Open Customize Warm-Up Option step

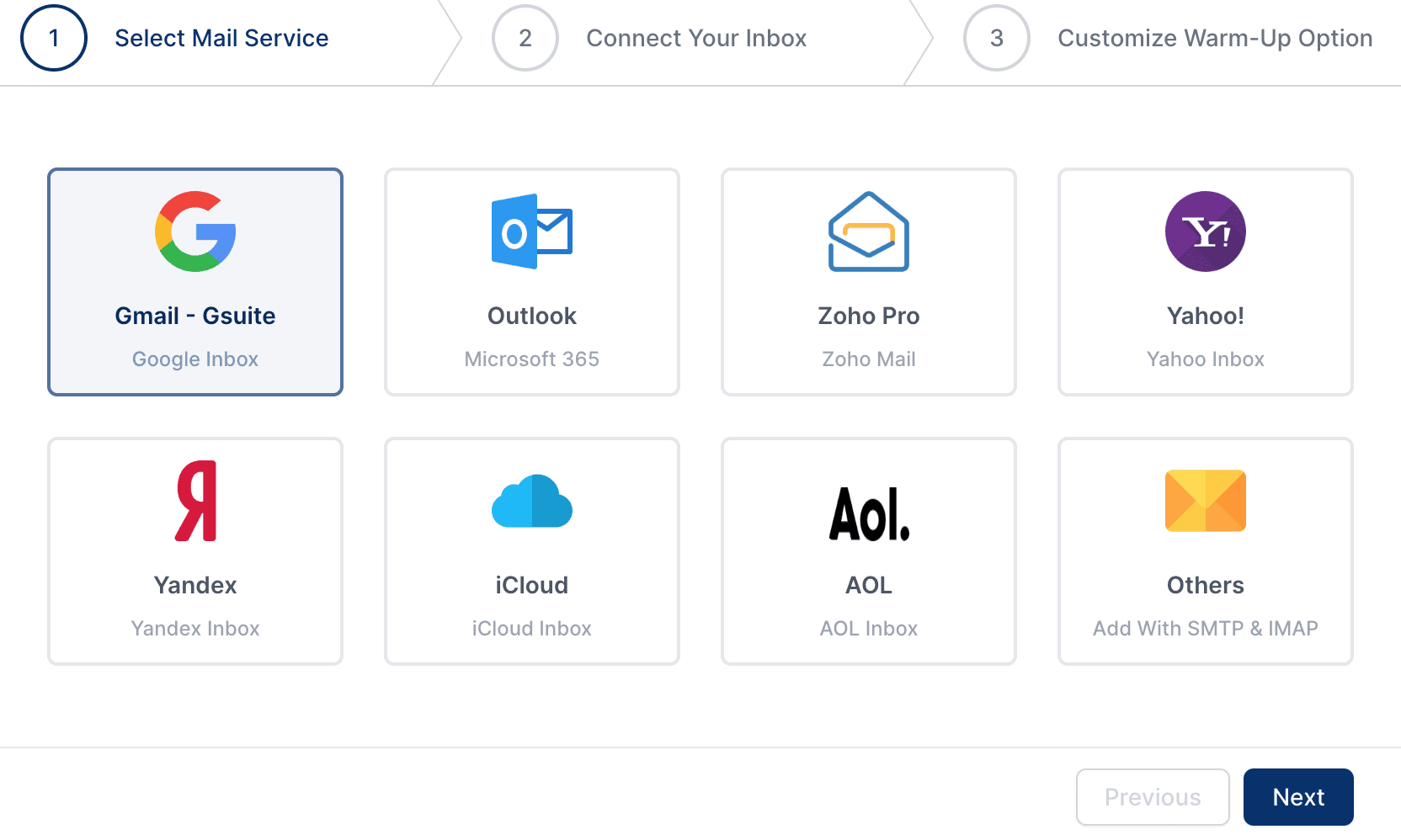[1214, 38]
